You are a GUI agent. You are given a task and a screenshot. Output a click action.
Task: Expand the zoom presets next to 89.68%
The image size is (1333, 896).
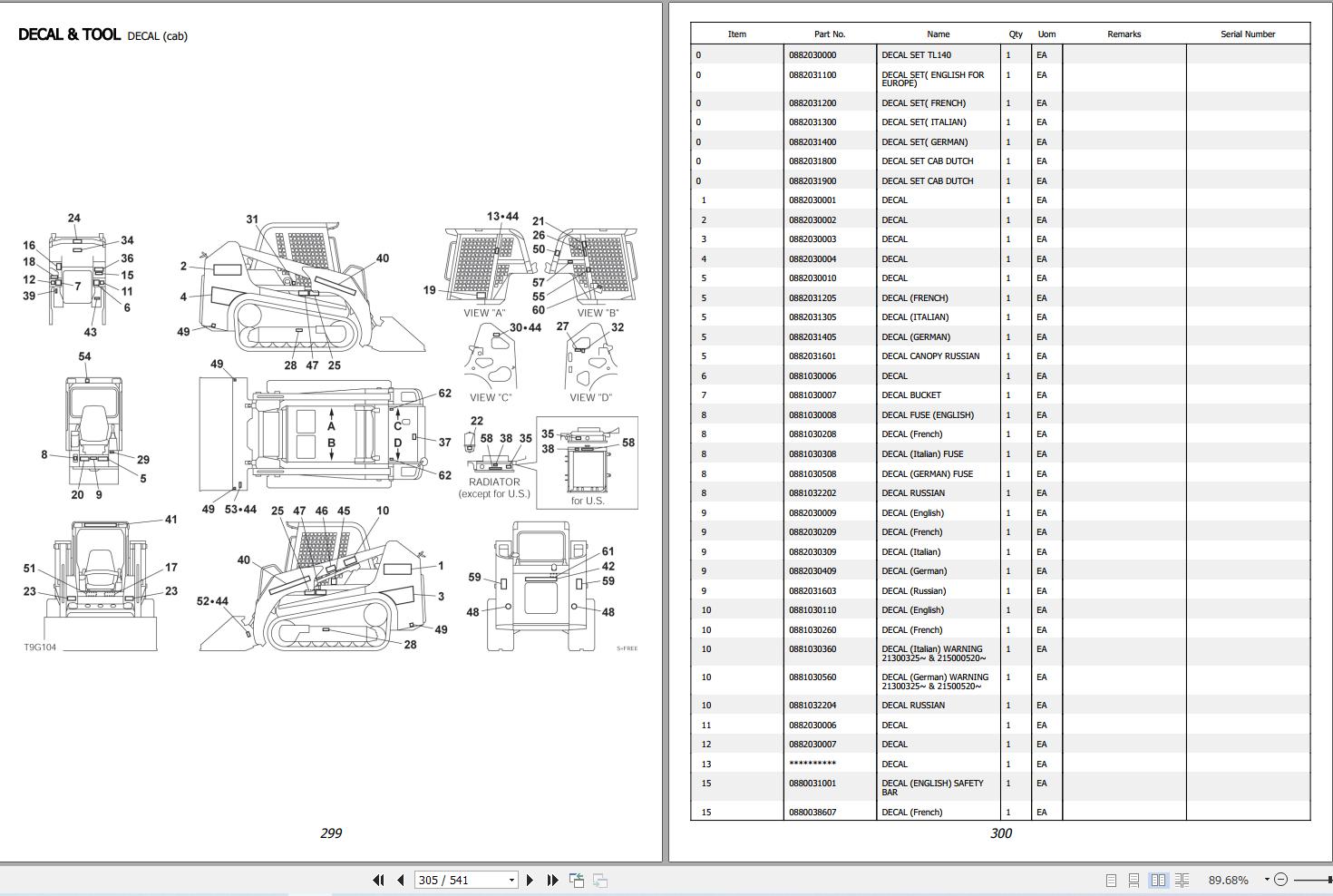pyautogui.click(x=1267, y=880)
